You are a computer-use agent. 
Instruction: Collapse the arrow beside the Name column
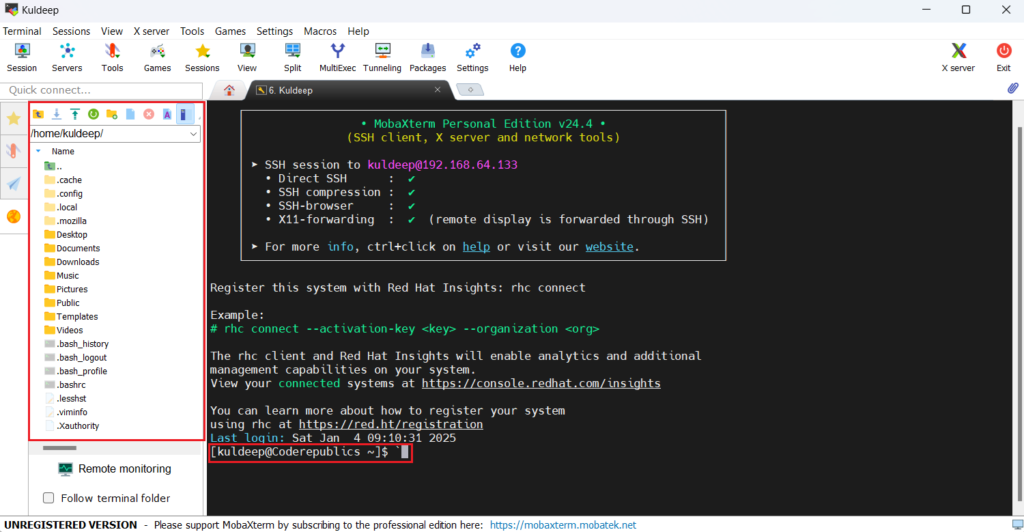click(38, 152)
